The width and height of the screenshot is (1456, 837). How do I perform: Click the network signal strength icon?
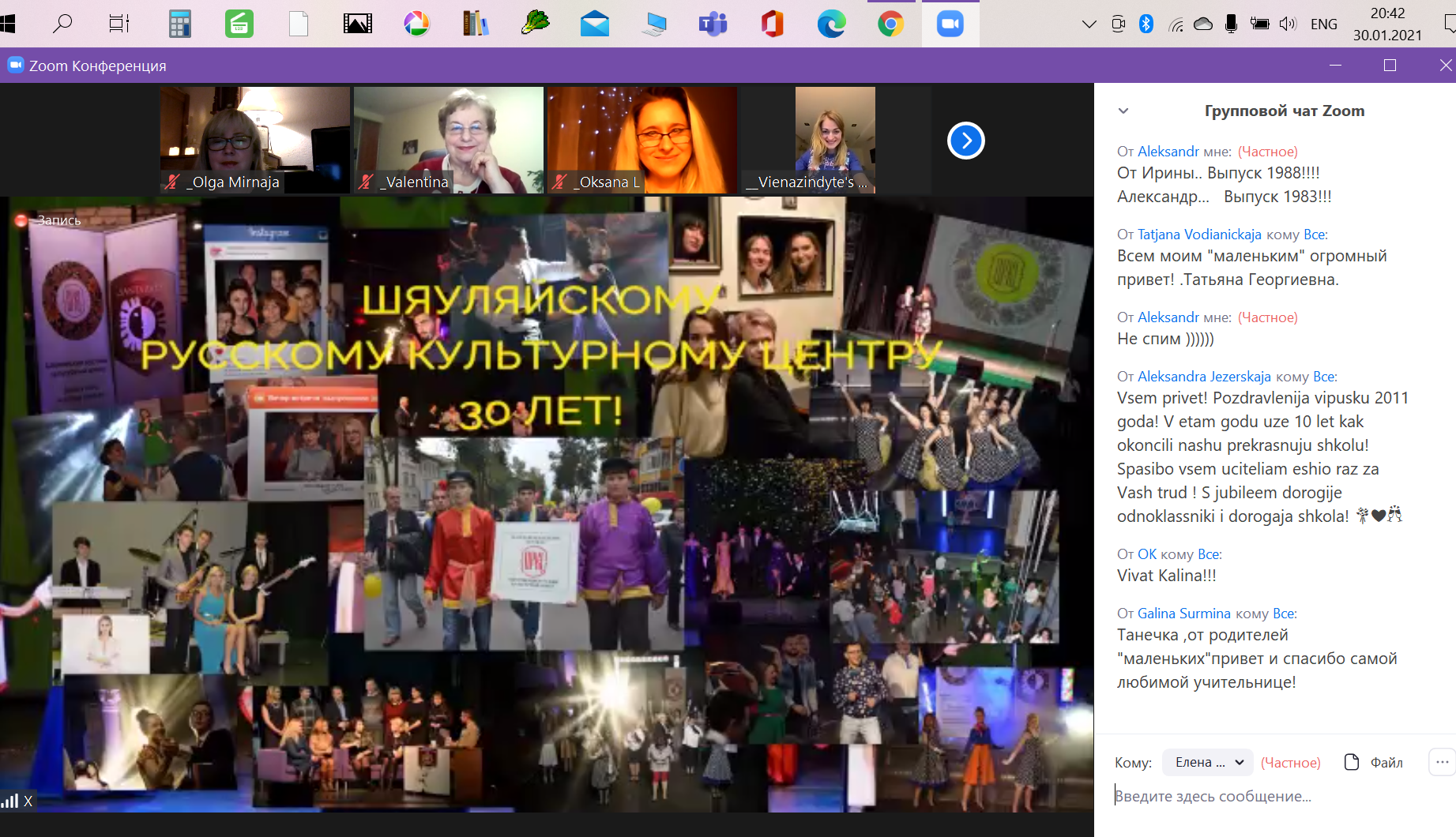tap(9, 801)
